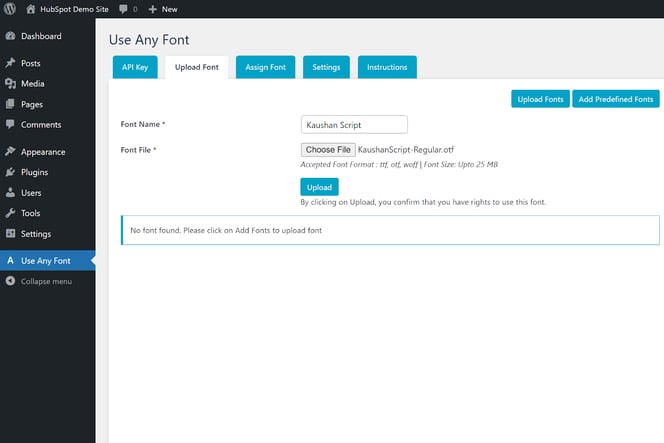Click the Upload Fonts button
This screenshot has width=664, height=443.
[540, 99]
